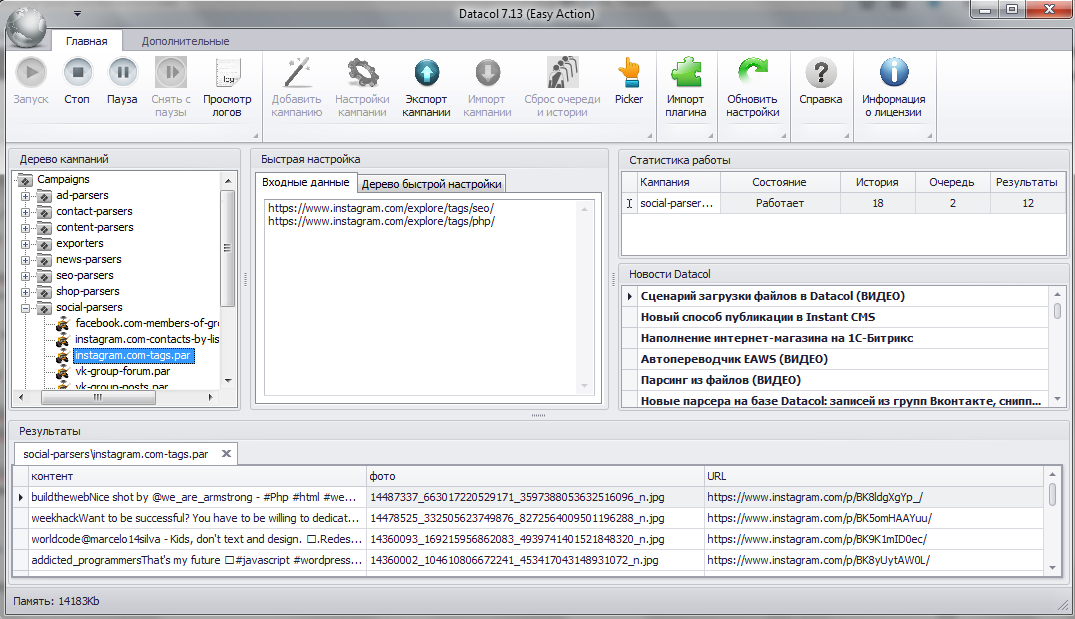
Task: Click Обновить настройки green arrow icon
Action: pyautogui.click(x=753, y=73)
